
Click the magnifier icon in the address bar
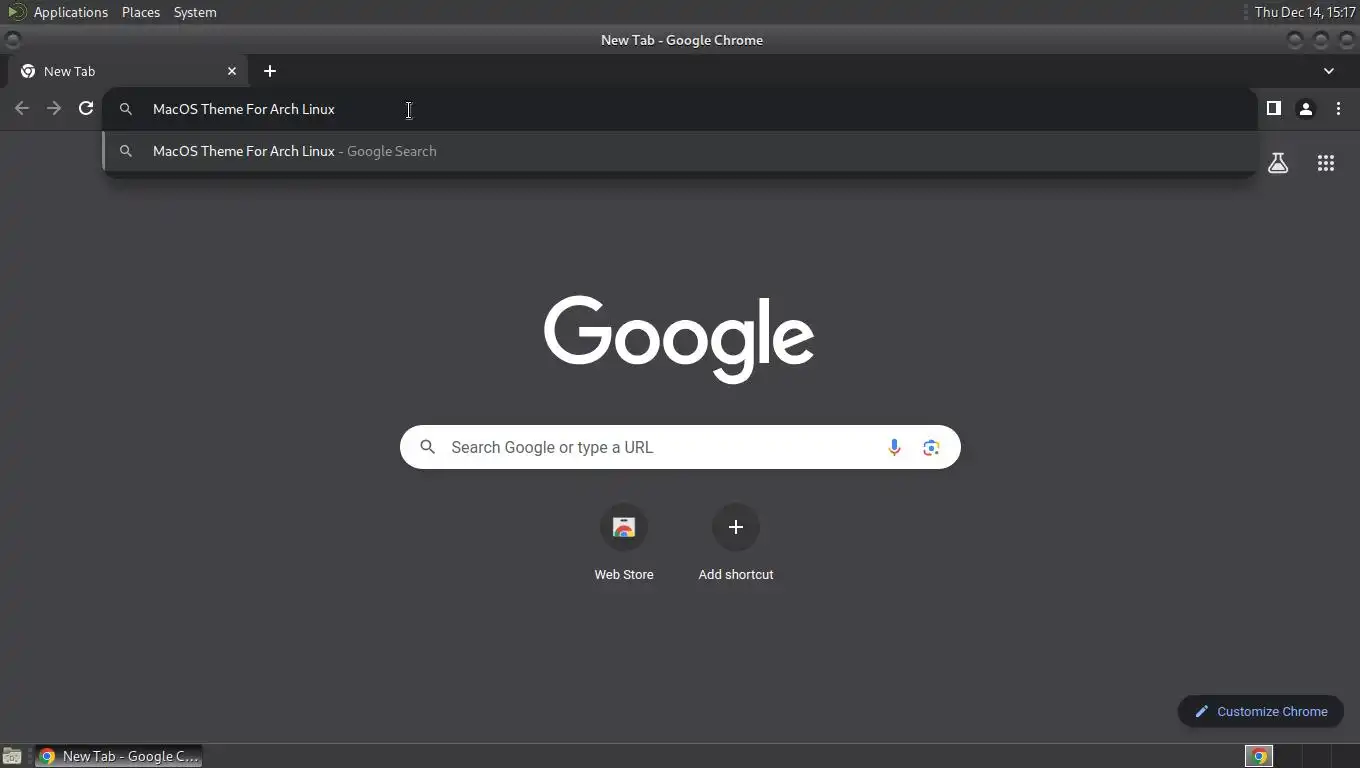(126, 109)
